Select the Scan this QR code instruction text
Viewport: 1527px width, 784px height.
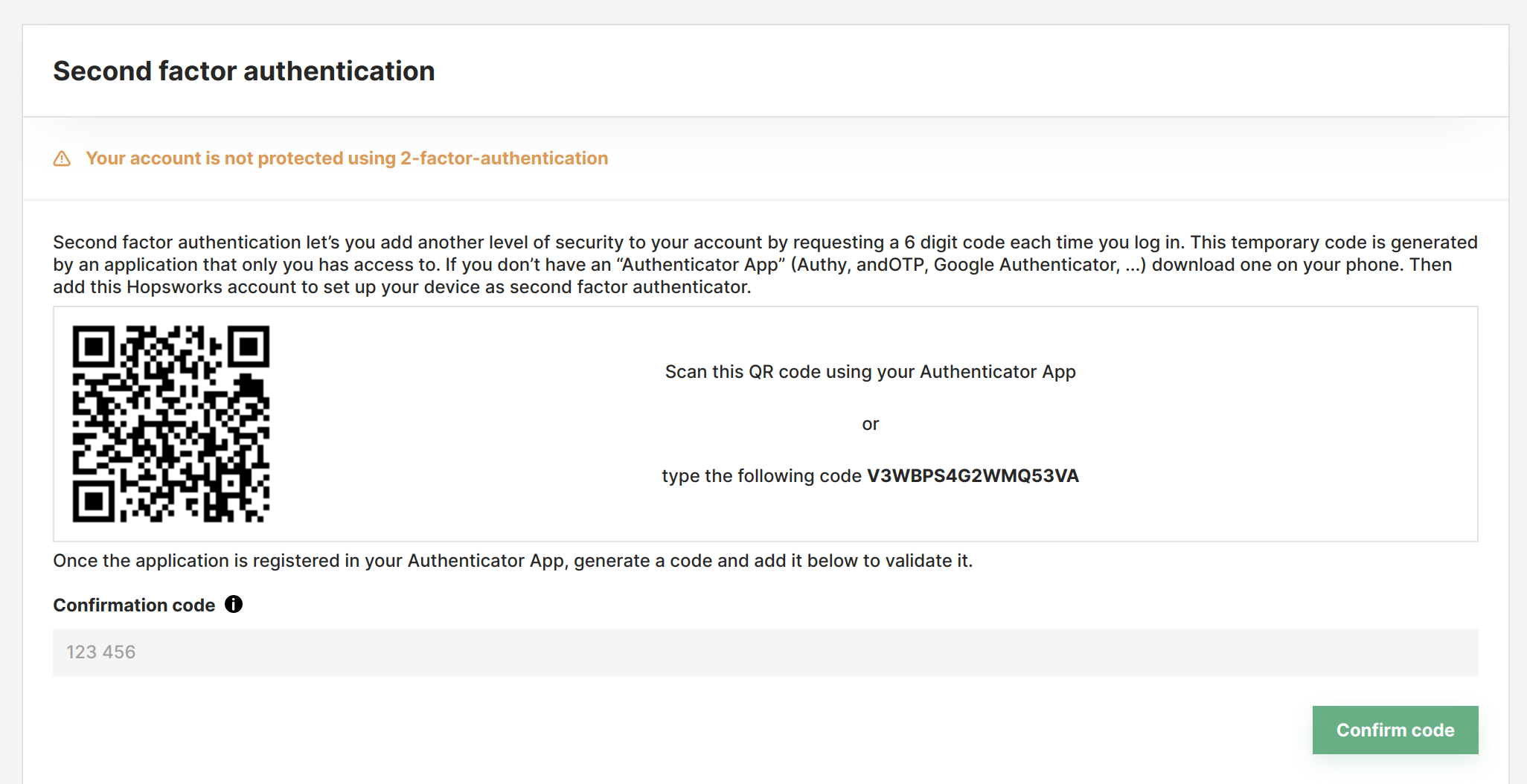point(870,371)
